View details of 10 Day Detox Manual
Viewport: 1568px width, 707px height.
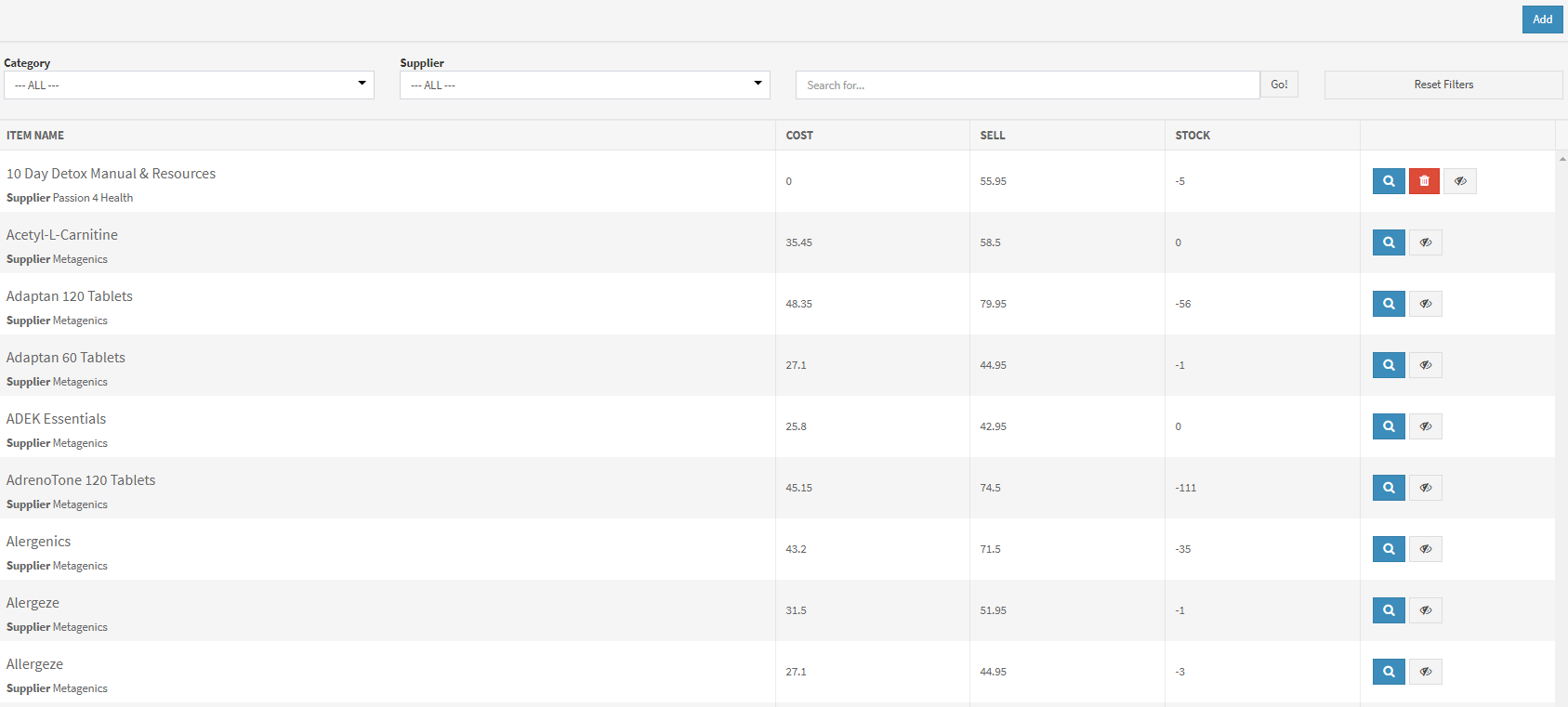pos(1389,181)
